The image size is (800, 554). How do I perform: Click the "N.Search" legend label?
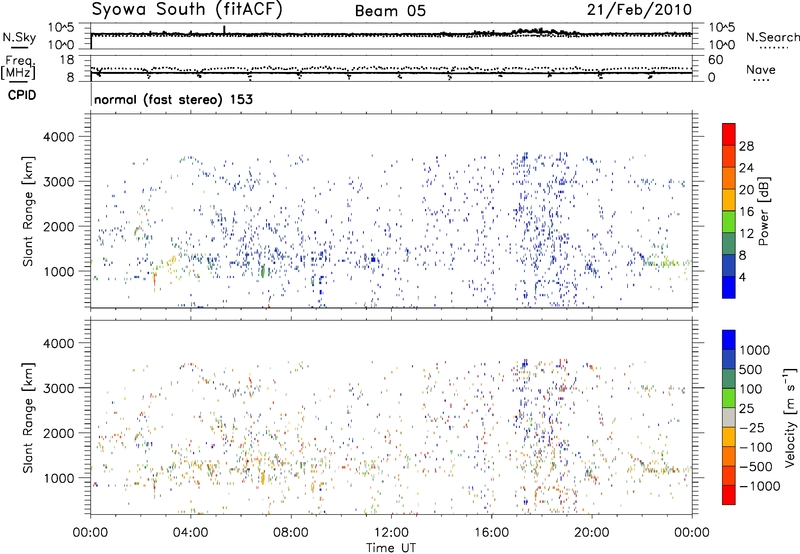pyautogui.click(x=772, y=37)
